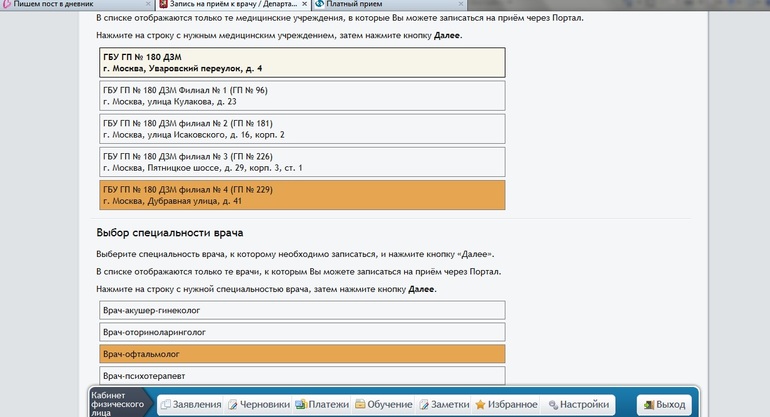Click the Черновики pencil icon
770x417 pixels.
click(x=233, y=405)
